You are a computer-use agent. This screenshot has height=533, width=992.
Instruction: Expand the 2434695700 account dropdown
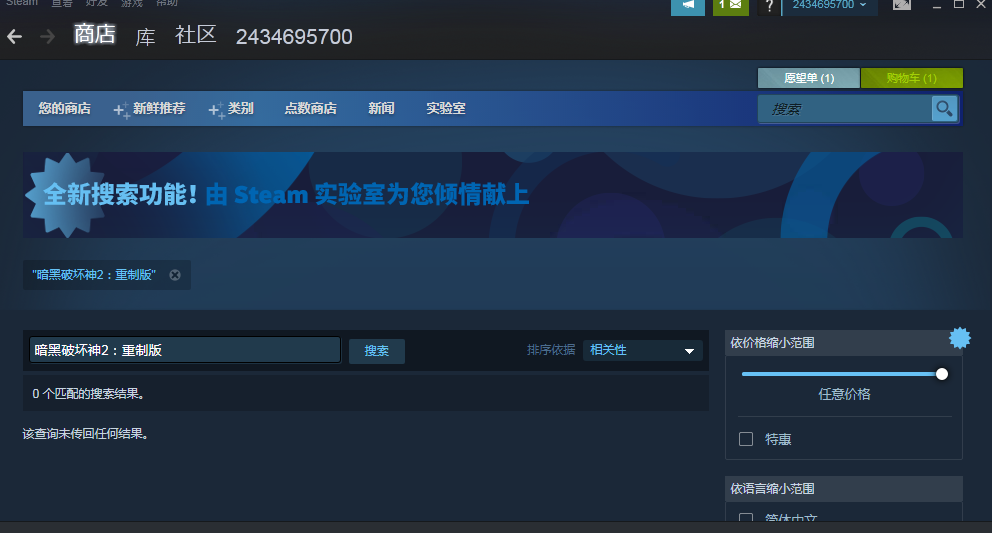click(829, 5)
